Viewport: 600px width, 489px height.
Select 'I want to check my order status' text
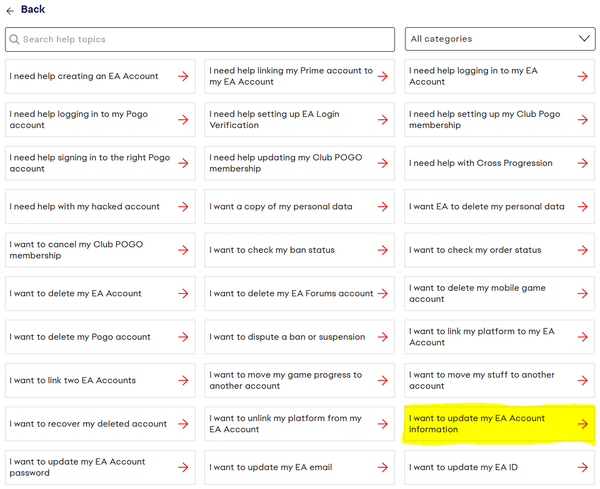475,250
